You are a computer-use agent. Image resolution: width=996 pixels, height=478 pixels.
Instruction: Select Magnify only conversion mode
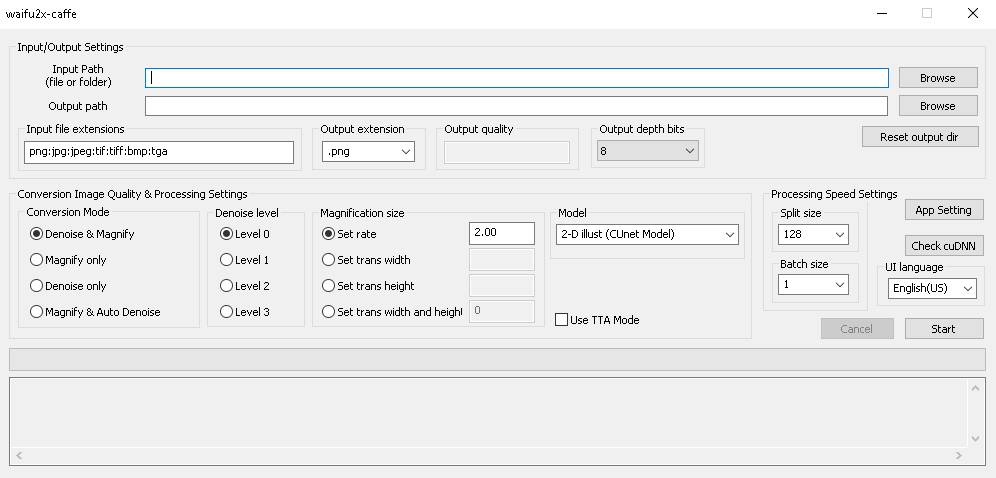pyautogui.click(x=69, y=260)
